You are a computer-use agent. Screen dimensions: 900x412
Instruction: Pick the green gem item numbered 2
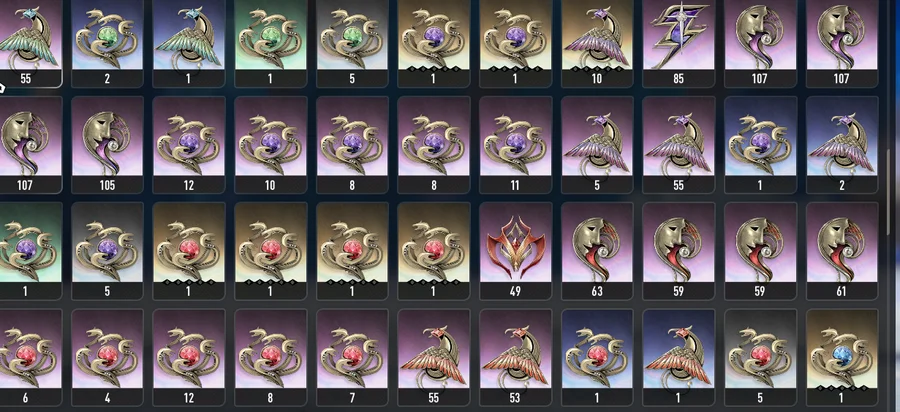tap(107, 43)
